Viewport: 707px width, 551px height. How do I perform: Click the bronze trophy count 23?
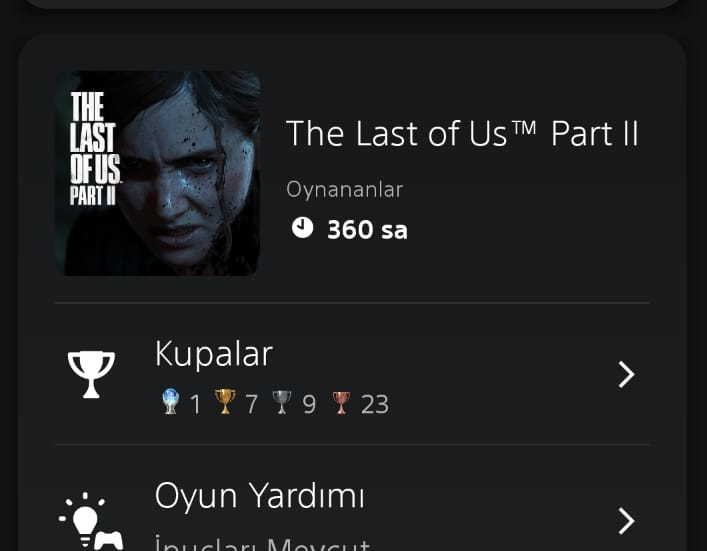(x=375, y=404)
